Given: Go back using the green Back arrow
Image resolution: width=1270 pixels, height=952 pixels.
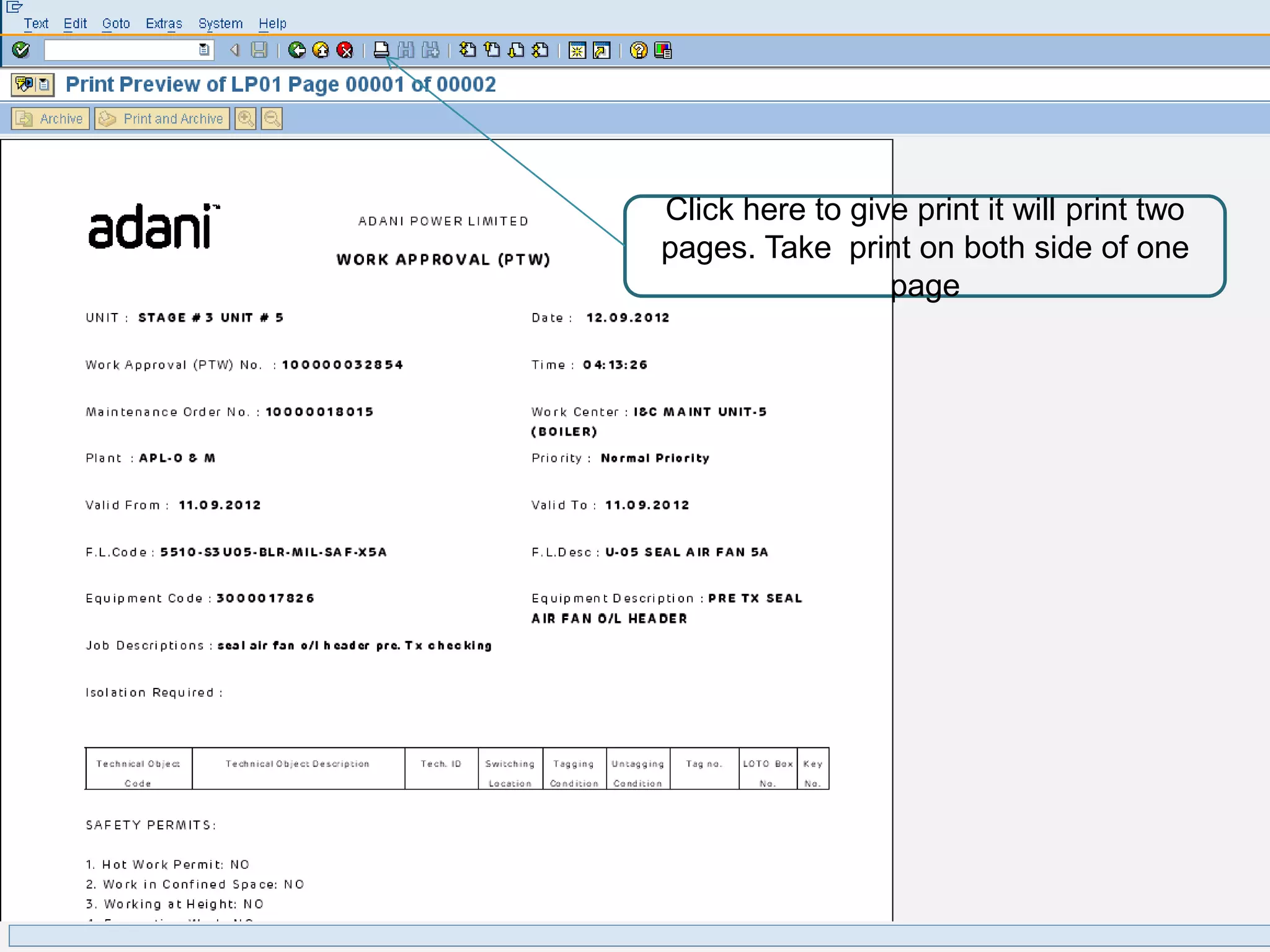Looking at the screenshot, I should [297, 50].
